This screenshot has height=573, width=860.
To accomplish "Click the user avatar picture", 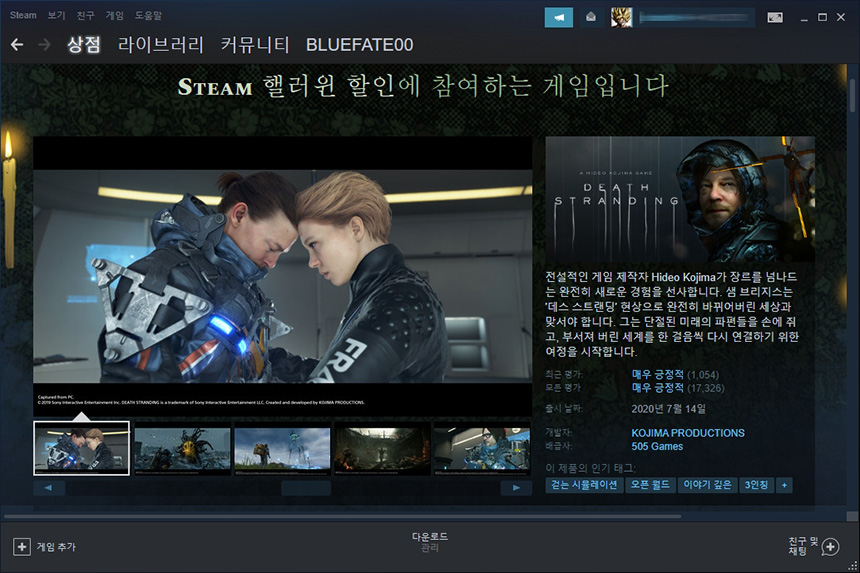I will click(621, 18).
